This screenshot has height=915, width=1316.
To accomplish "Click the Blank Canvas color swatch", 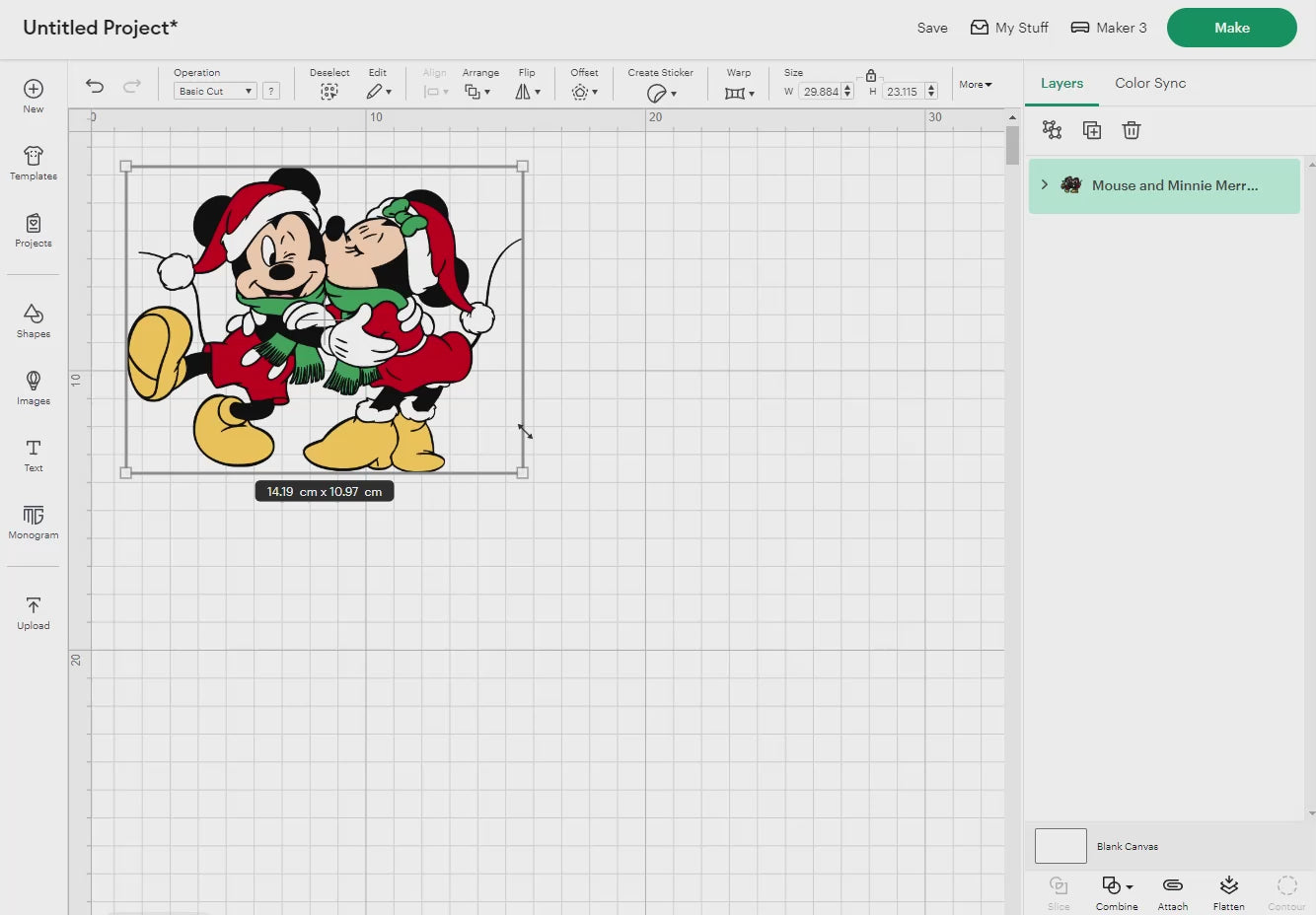I will tap(1060, 846).
